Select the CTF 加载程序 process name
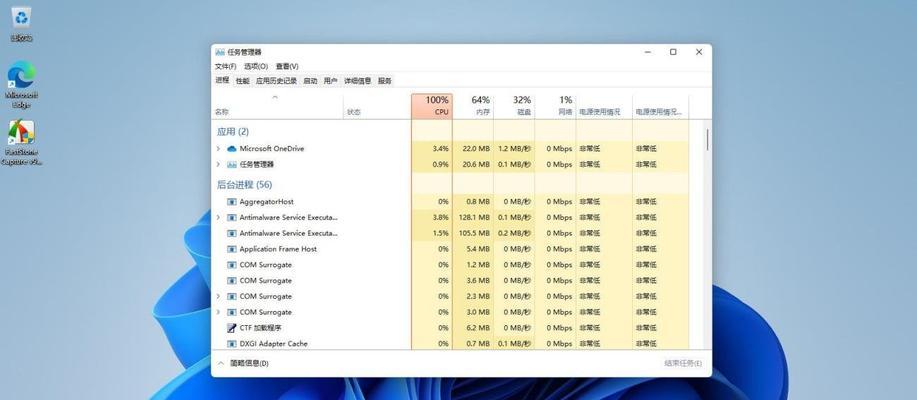917x400 pixels. [261, 328]
